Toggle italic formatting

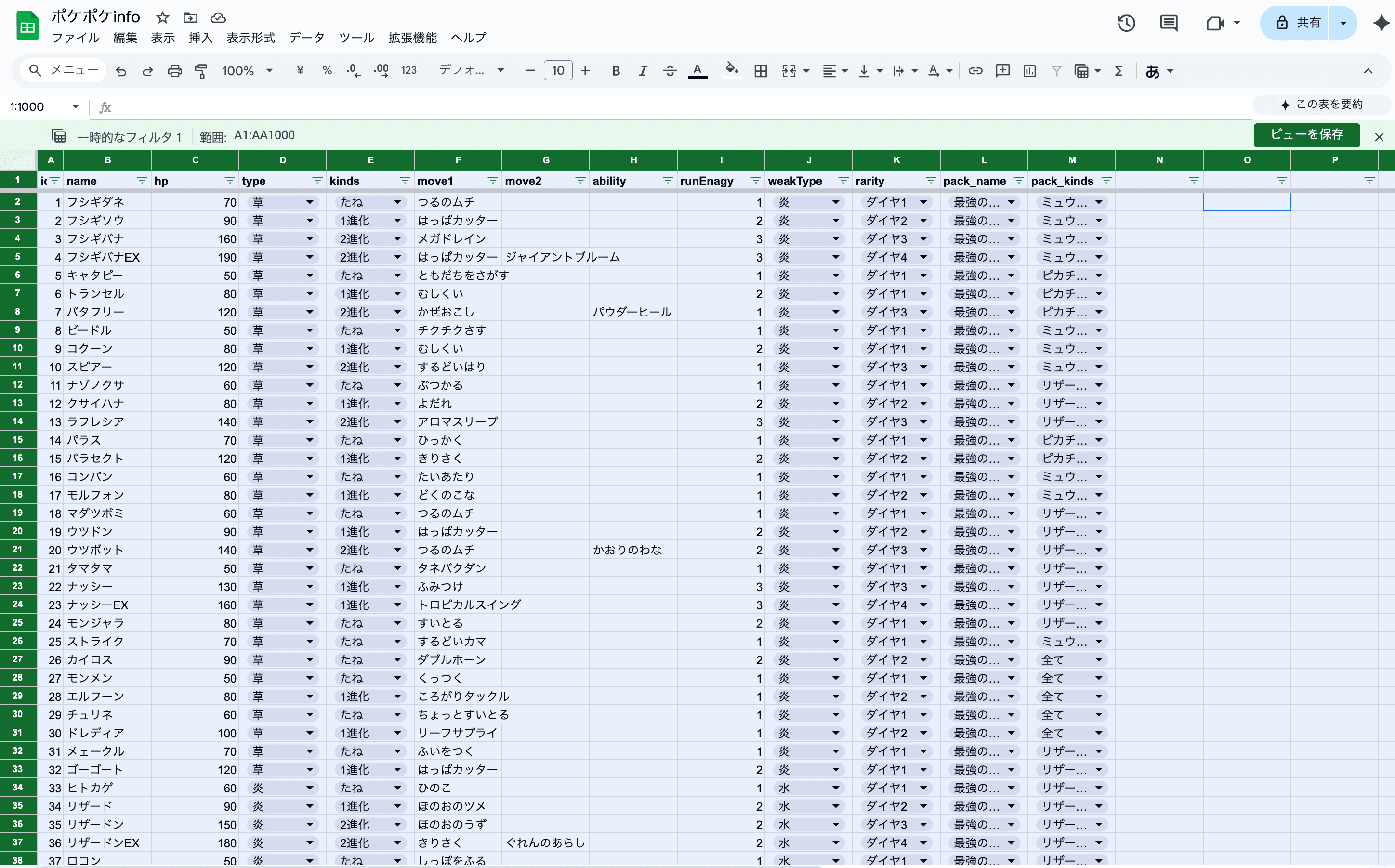(643, 71)
